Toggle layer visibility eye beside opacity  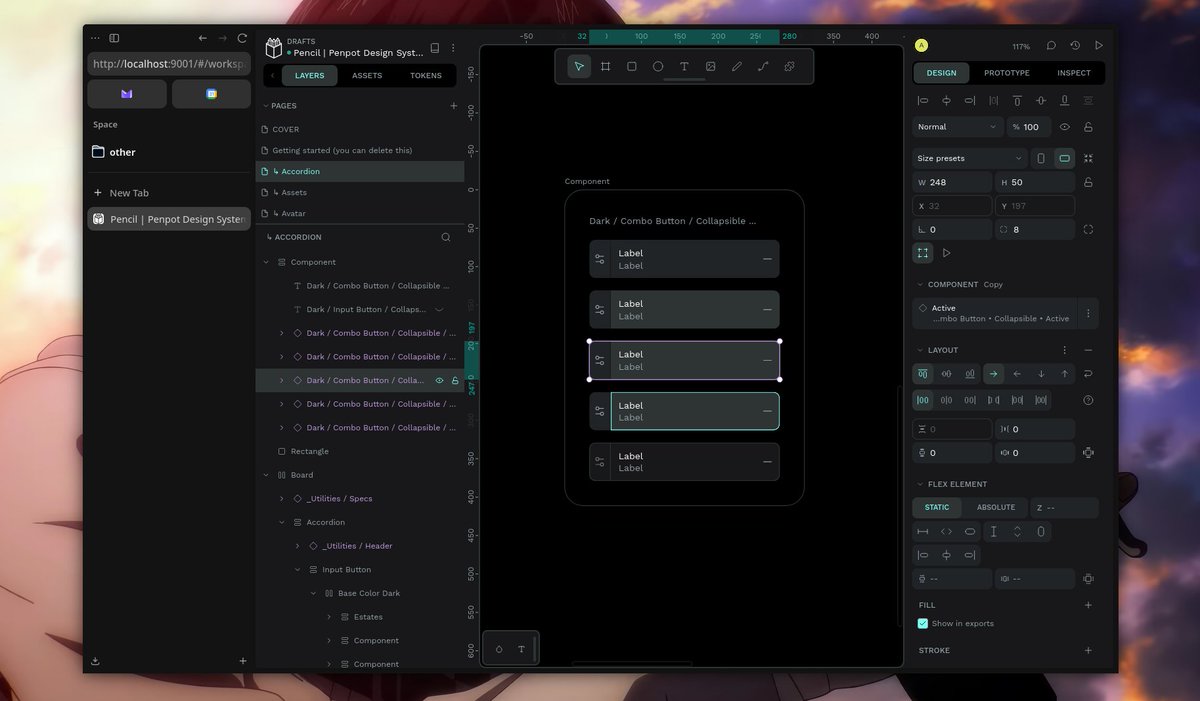(1064, 127)
